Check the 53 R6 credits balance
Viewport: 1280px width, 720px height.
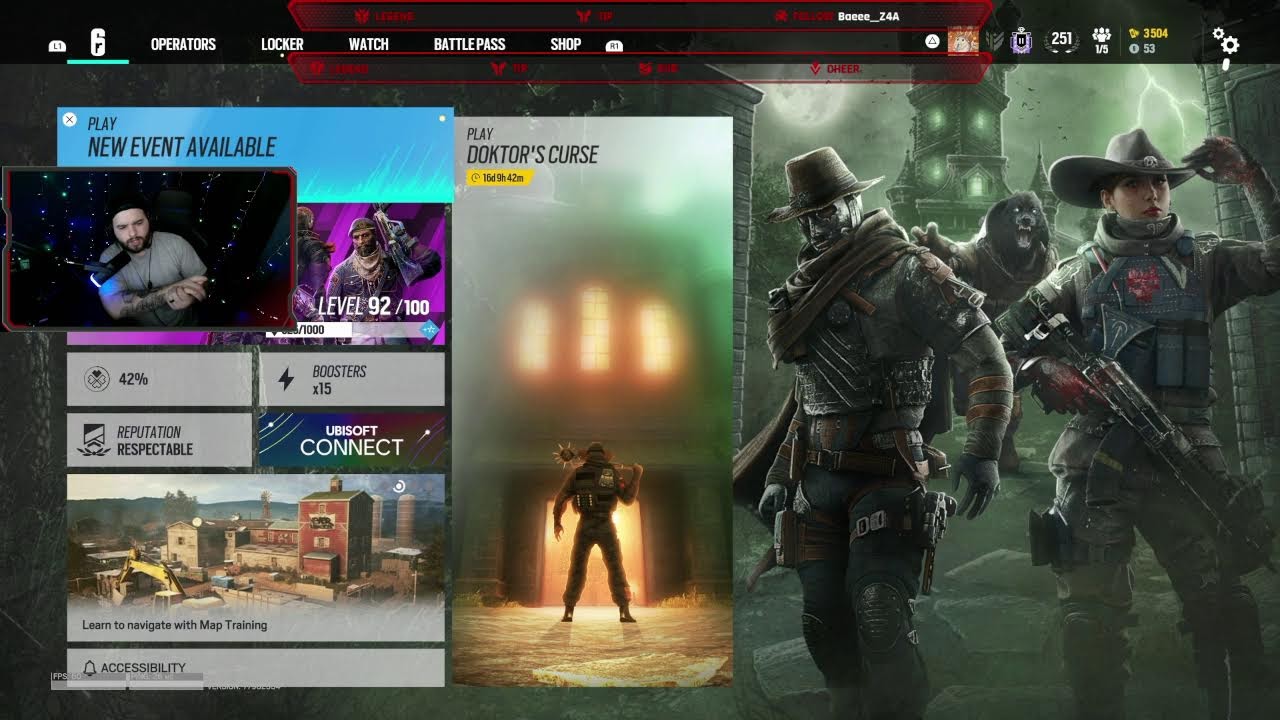coord(1142,48)
